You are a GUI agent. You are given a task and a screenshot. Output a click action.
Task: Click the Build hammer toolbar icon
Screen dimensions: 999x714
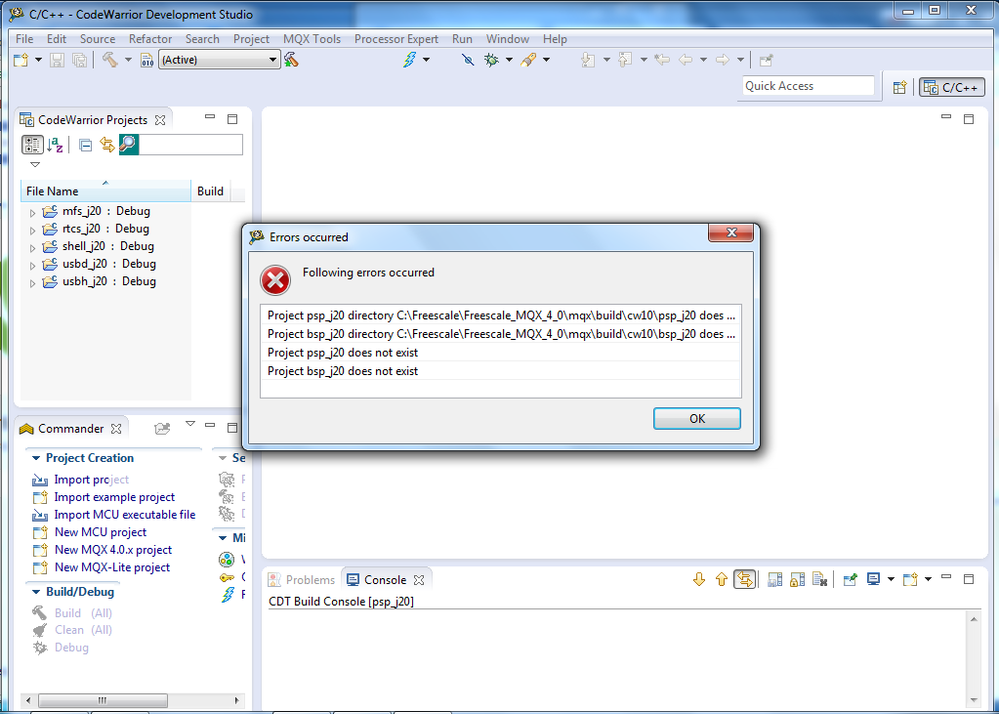(x=110, y=60)
